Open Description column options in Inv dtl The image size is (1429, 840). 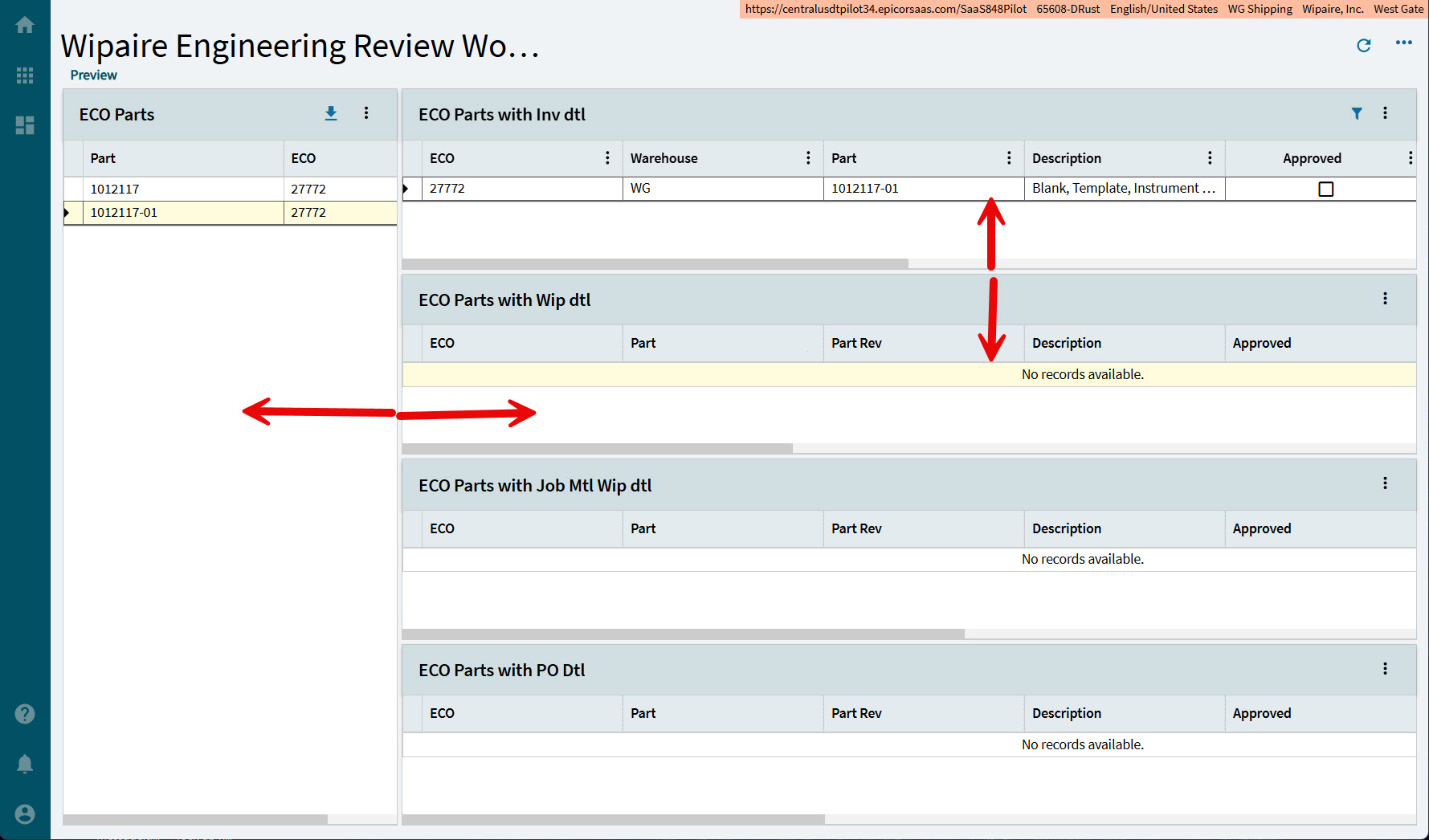pyautogui.click(x=1210, y=158)
